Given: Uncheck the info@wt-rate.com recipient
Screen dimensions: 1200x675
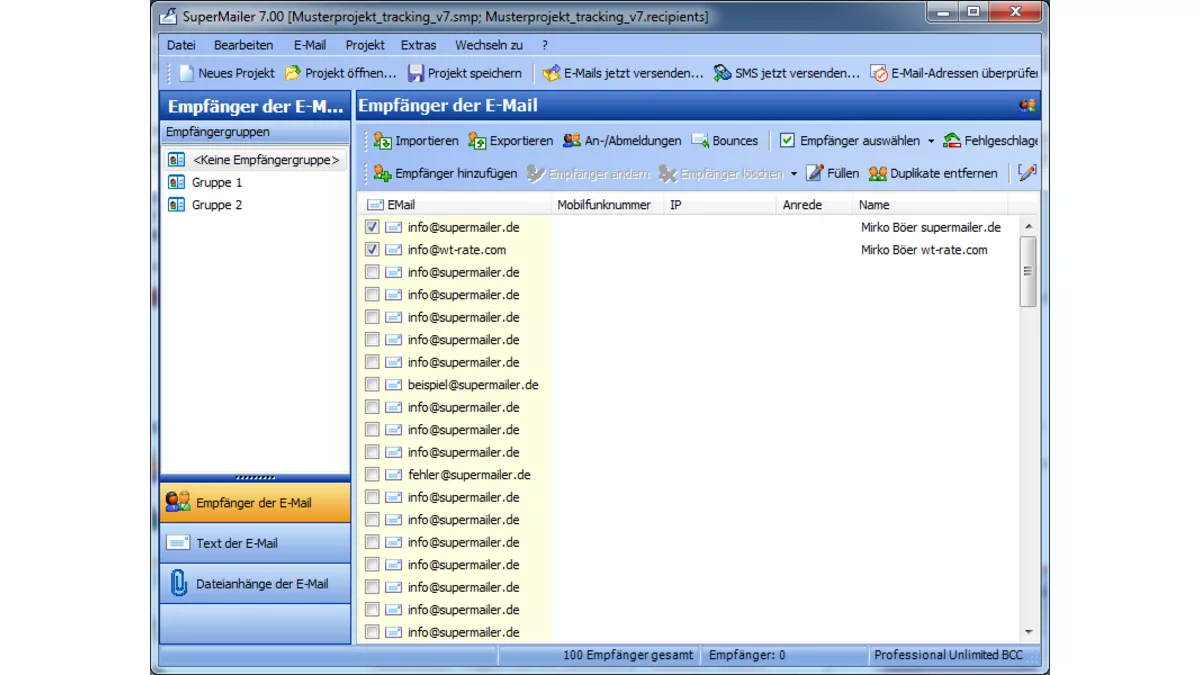Looking at the screenshot, I should pos(371,249).
